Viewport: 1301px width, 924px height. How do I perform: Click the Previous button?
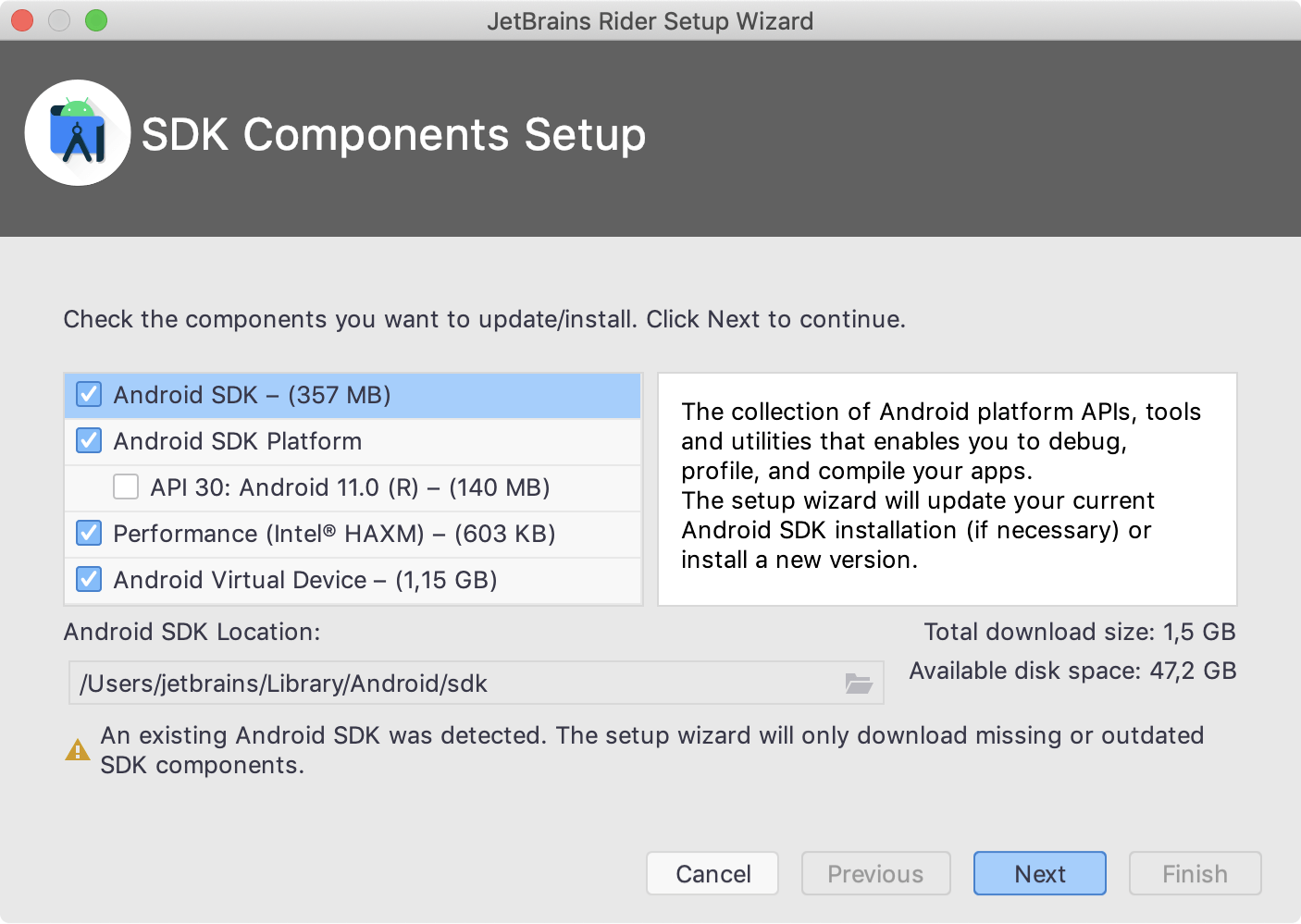pyautogui.click(x=875, y=874)
